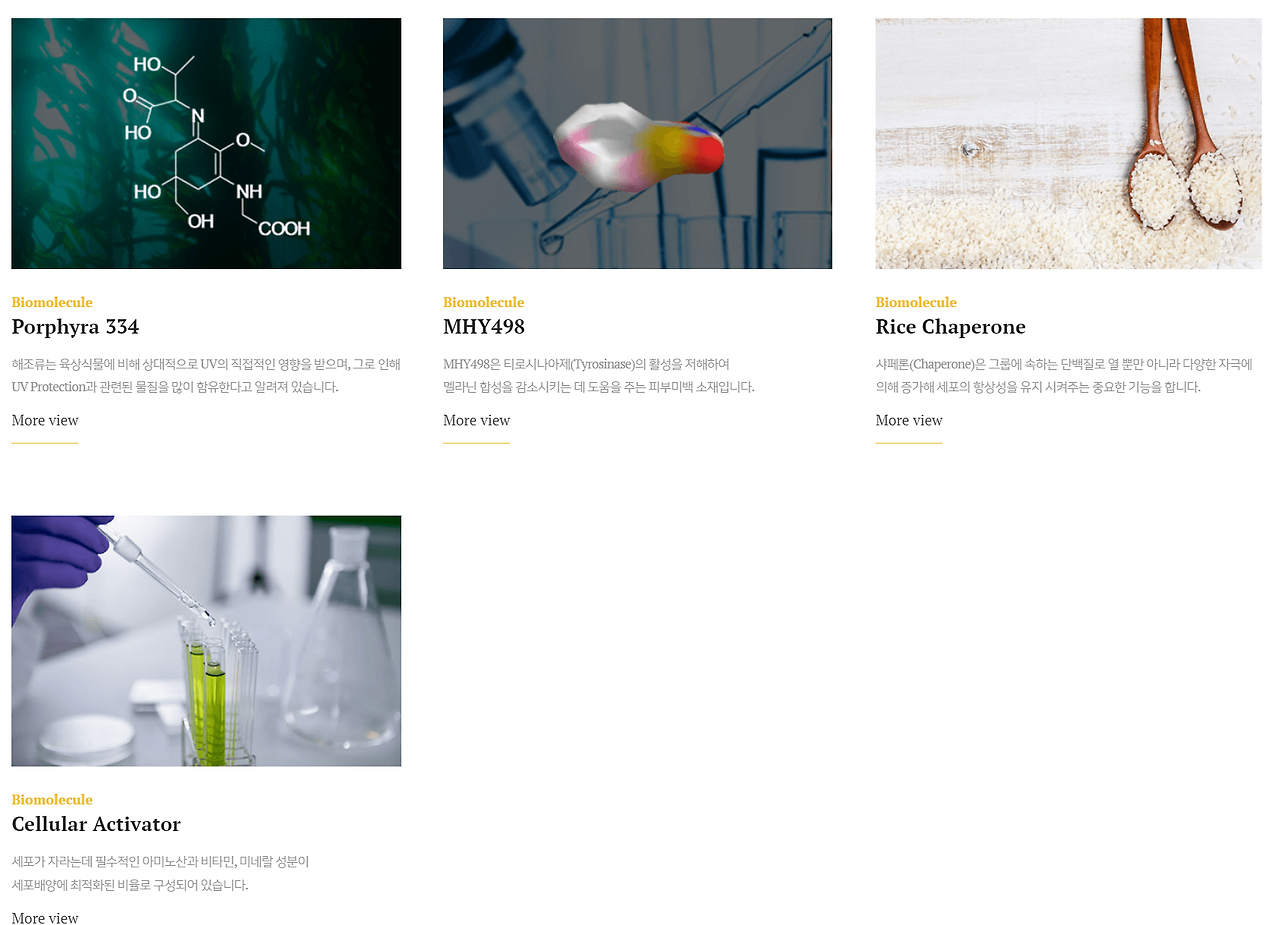The width and height of the screenshot is (1280, 925).
Task: Select Biomolecule category label above MHY498
Action: click(x=483, y=302)
